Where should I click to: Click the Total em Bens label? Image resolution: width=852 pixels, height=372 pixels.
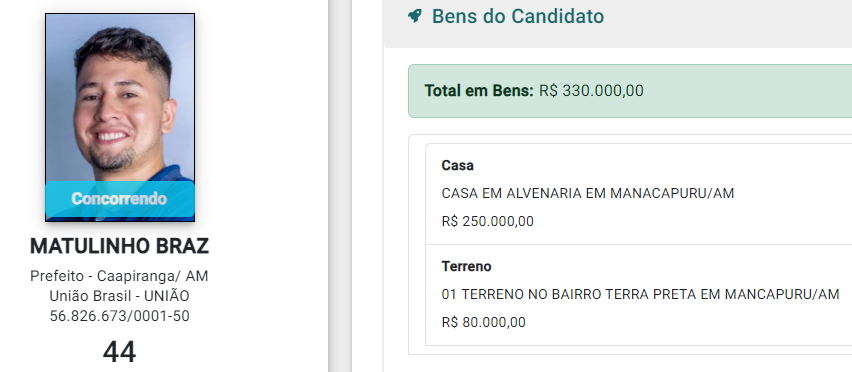click(479, 90)
